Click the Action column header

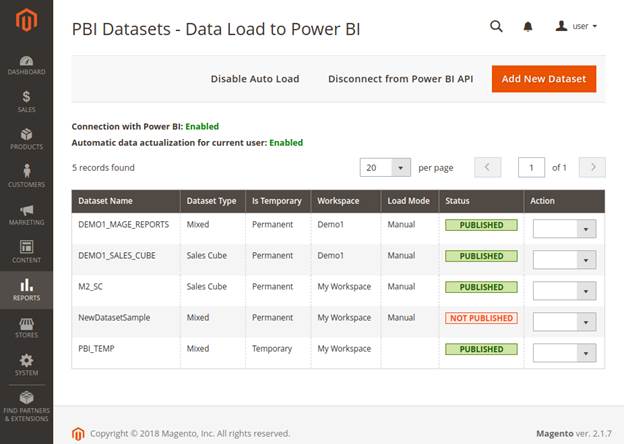[564, 201]
